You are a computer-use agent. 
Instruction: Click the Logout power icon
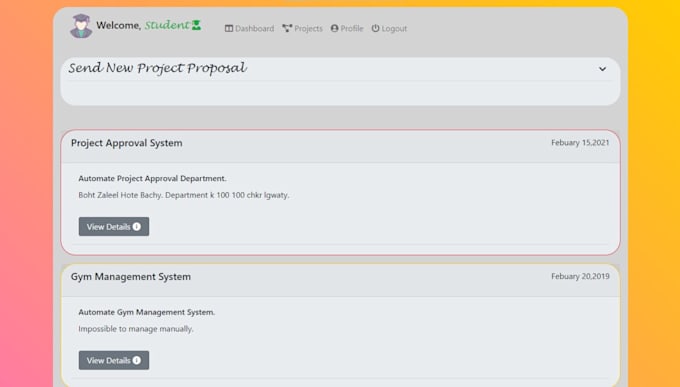coord(375,28)
